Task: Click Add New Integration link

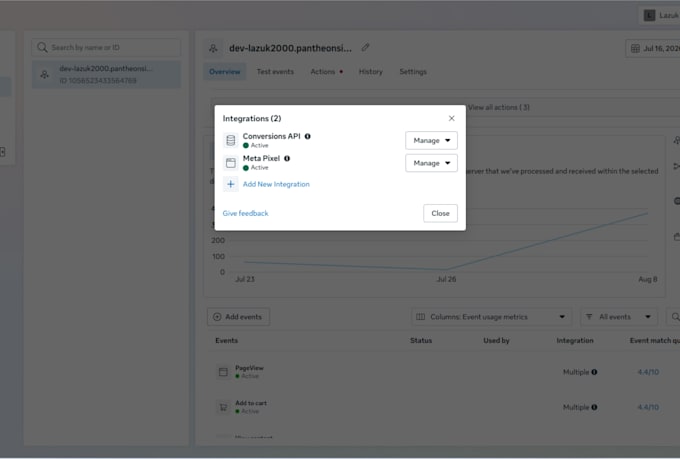Action: tap(276, 184)
